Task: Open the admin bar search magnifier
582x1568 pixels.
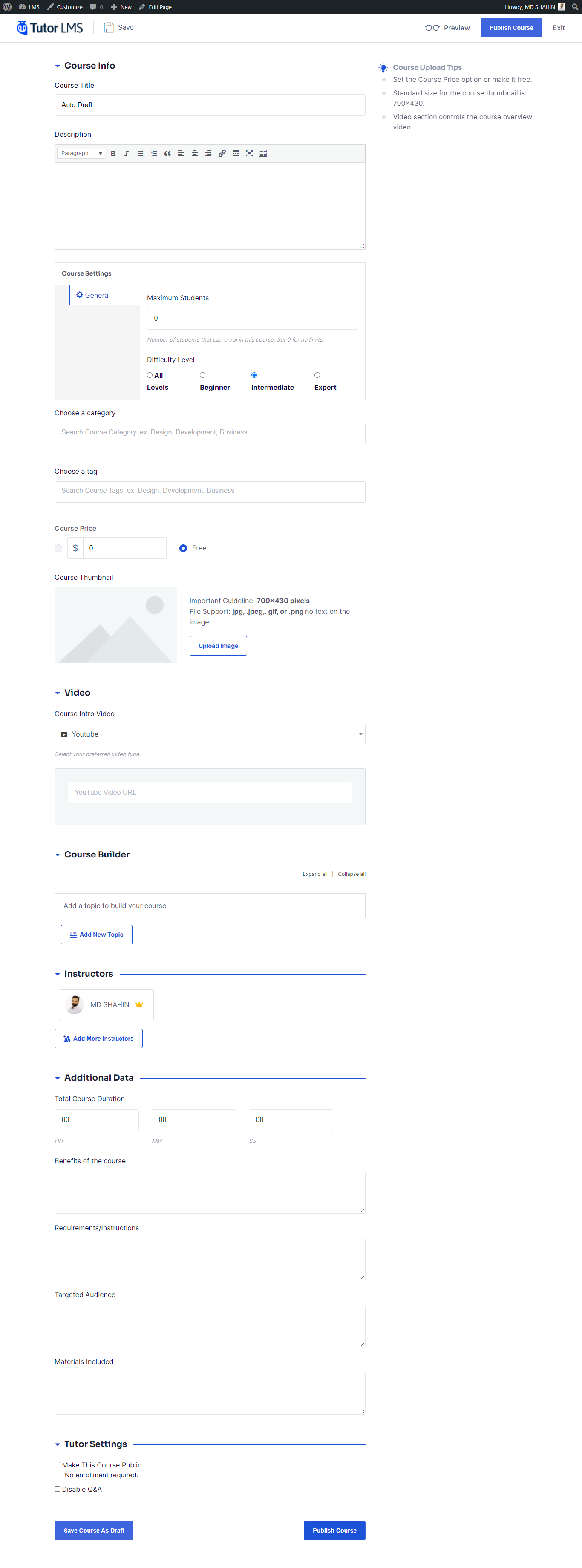Action: point(575,7)
